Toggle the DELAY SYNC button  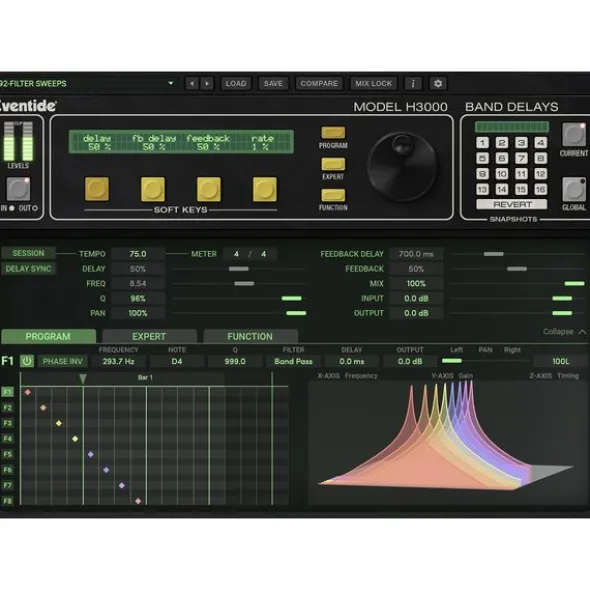(x=28, y=269)
